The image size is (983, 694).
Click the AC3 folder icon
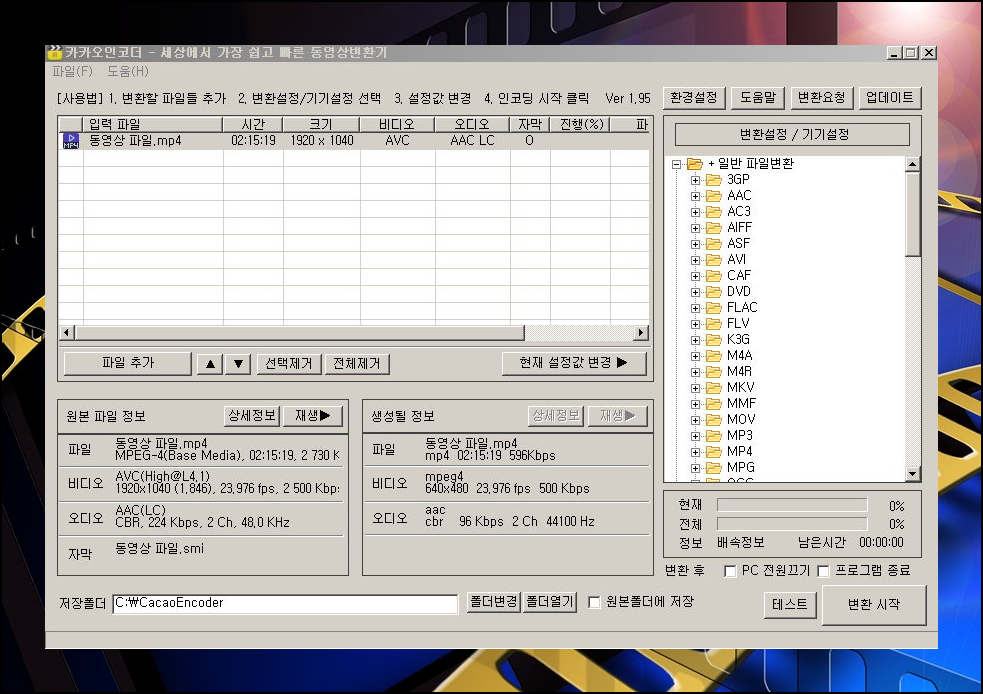[x=713, y=212]
